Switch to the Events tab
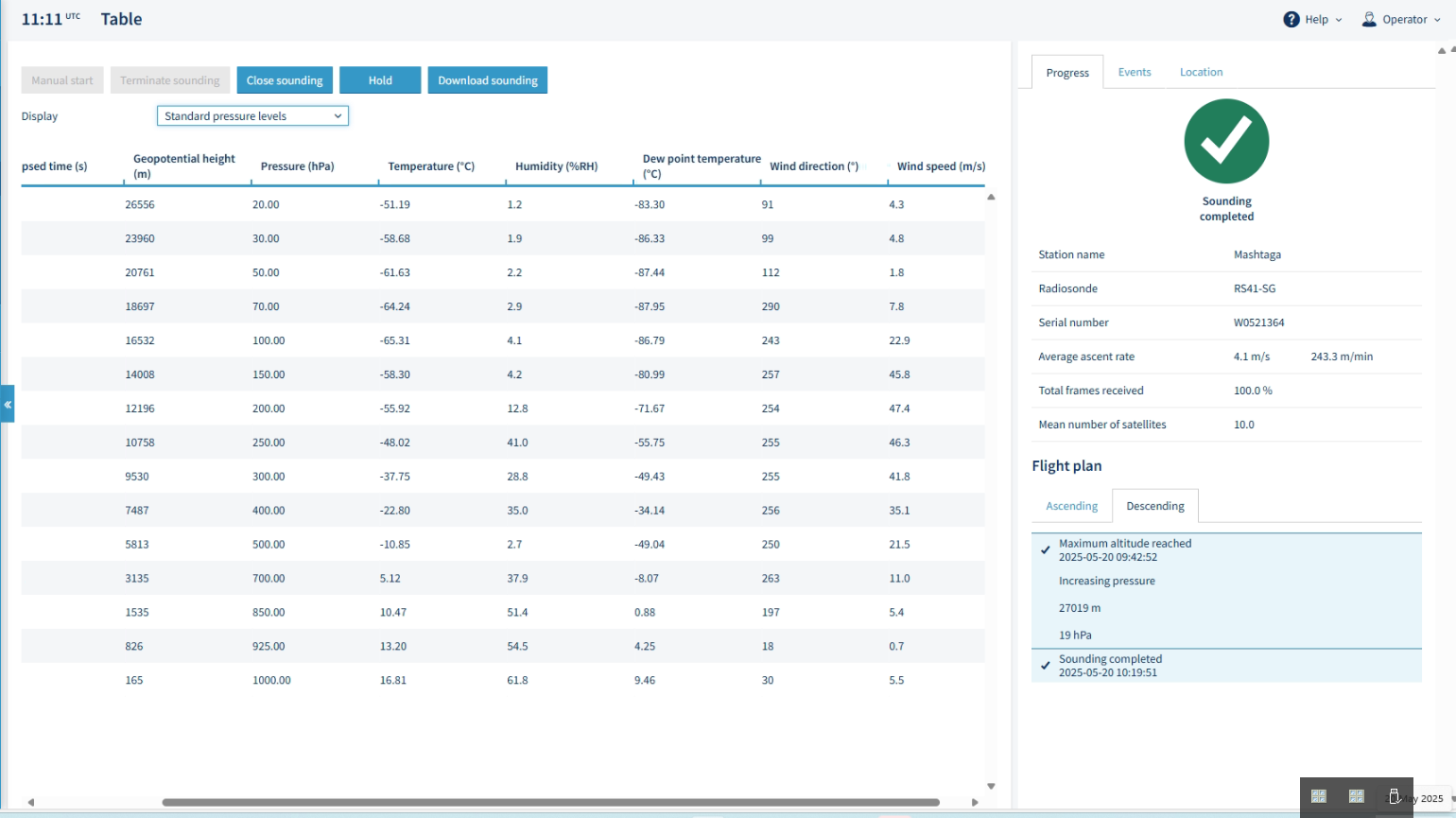This screenshot has width=1456, height=818. point(1135,72)
